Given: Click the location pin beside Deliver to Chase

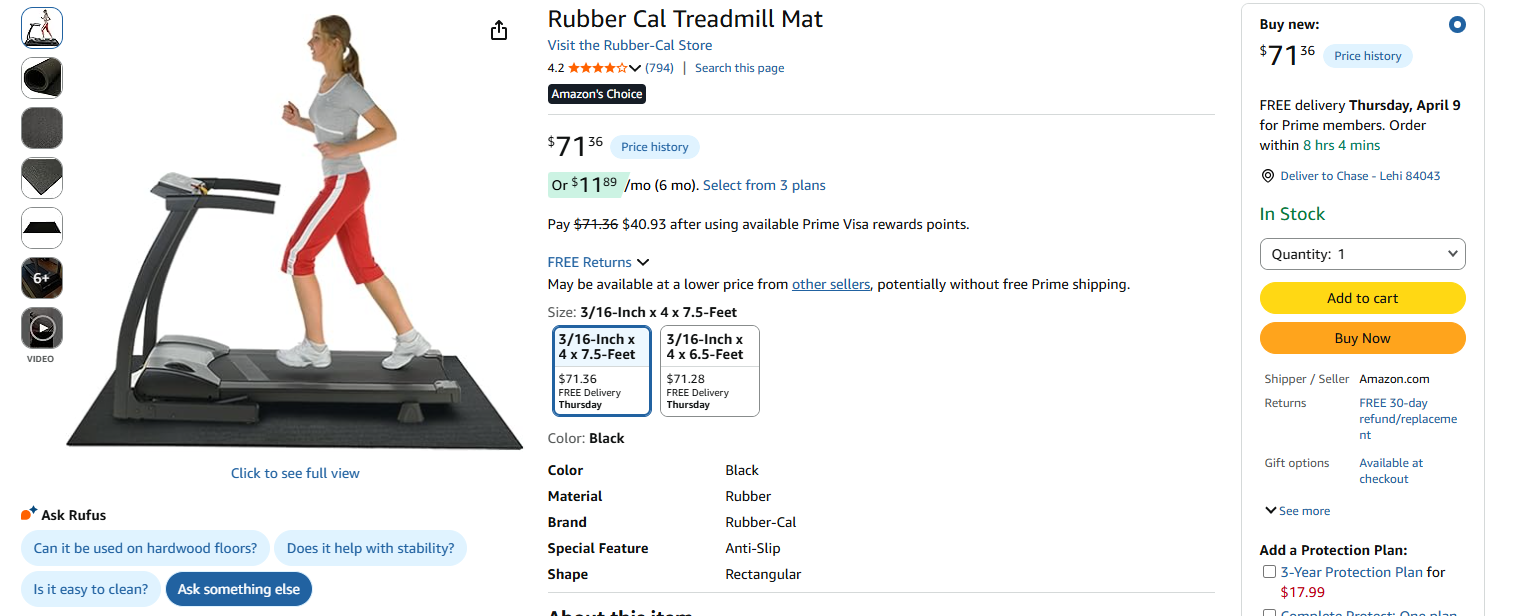Looking at the screenshot, I should [x=1266, y=175].
